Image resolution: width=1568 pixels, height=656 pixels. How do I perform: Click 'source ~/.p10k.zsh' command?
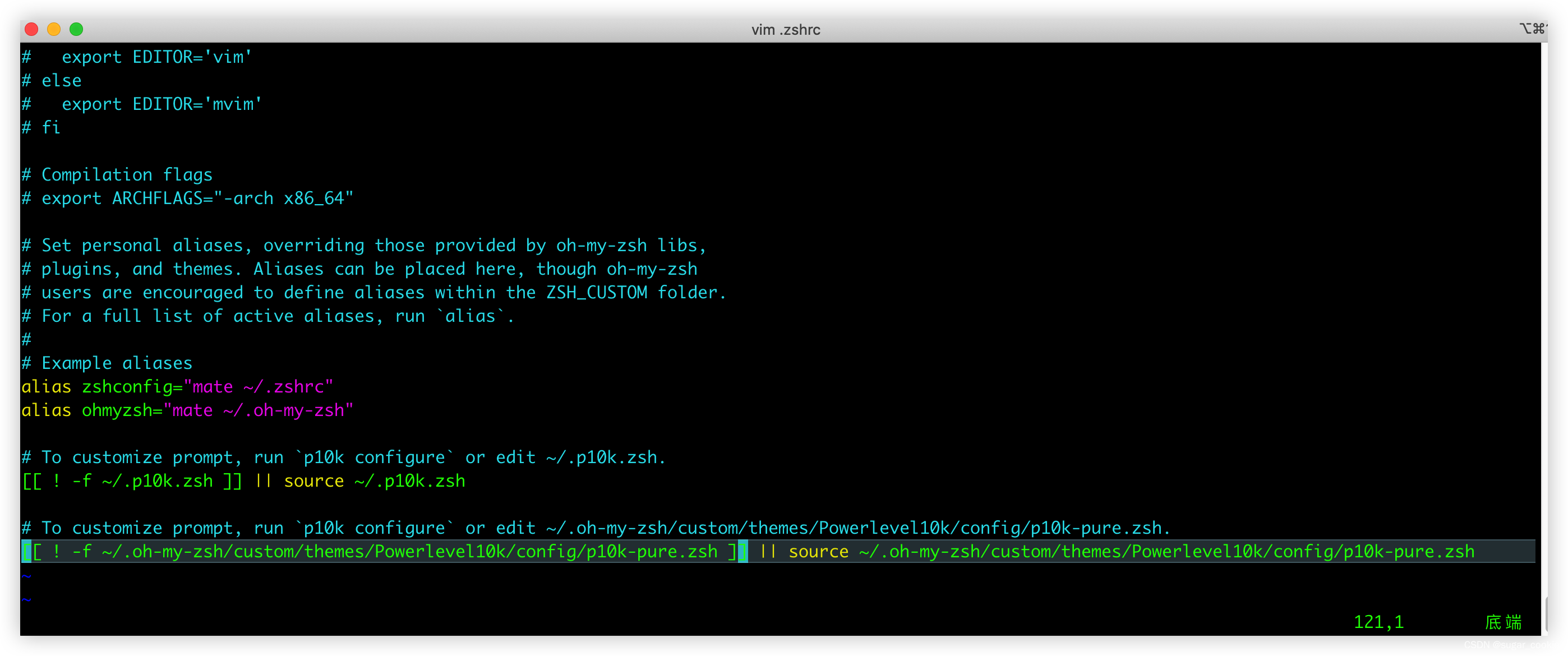pos(375,482)
